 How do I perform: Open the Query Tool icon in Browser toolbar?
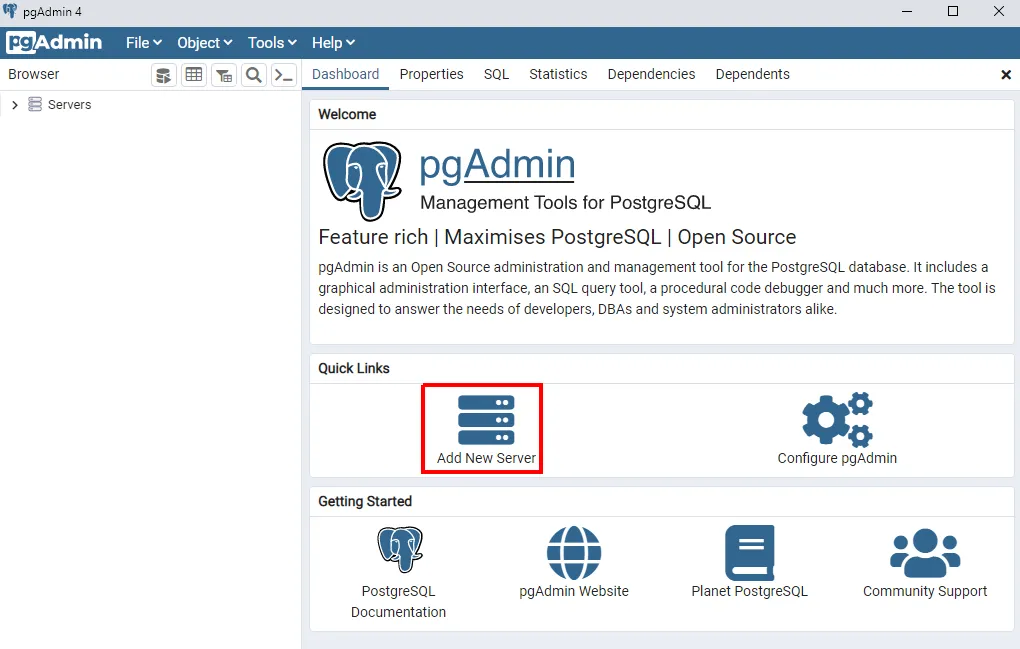point(164,75)
